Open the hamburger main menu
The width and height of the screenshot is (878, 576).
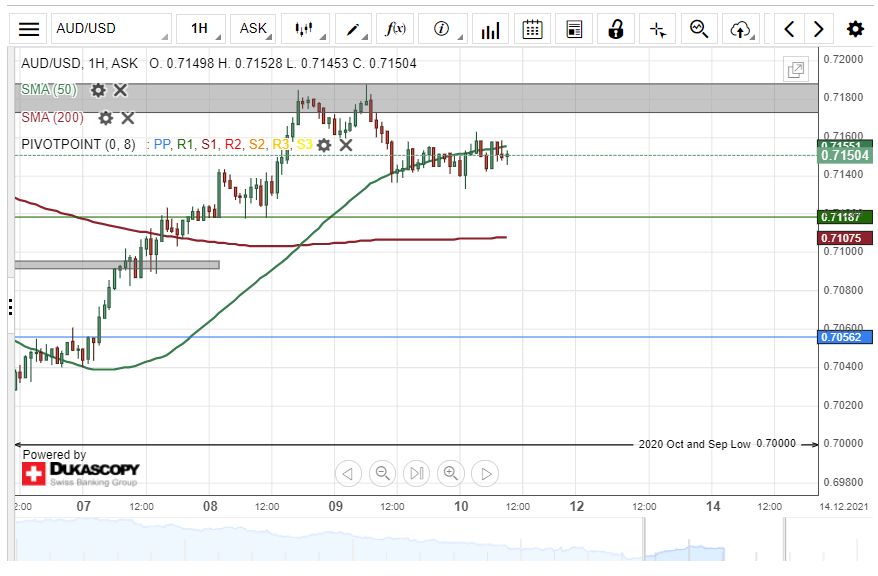click(30, 29)
